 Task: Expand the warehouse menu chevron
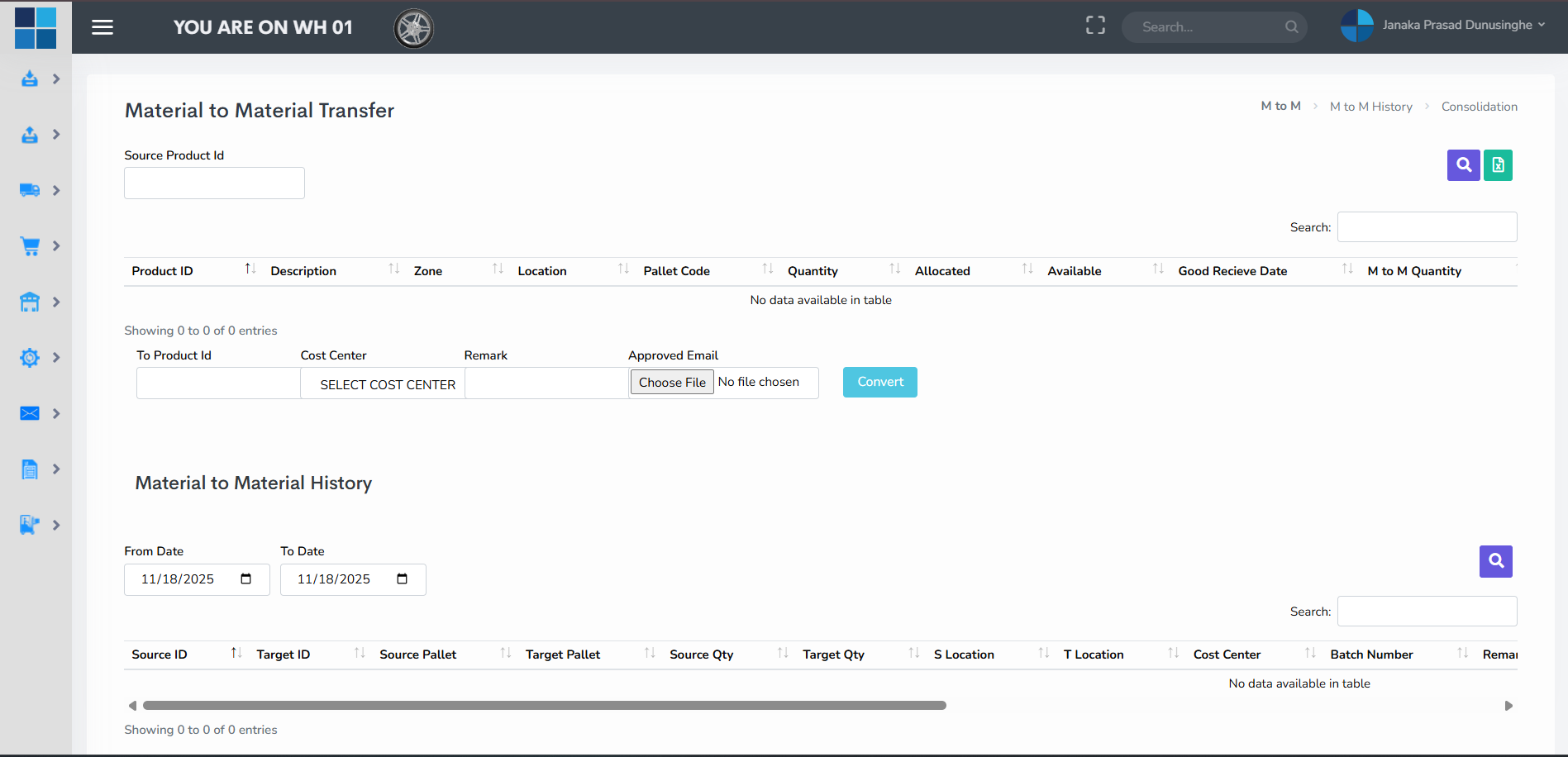[56, 302]
